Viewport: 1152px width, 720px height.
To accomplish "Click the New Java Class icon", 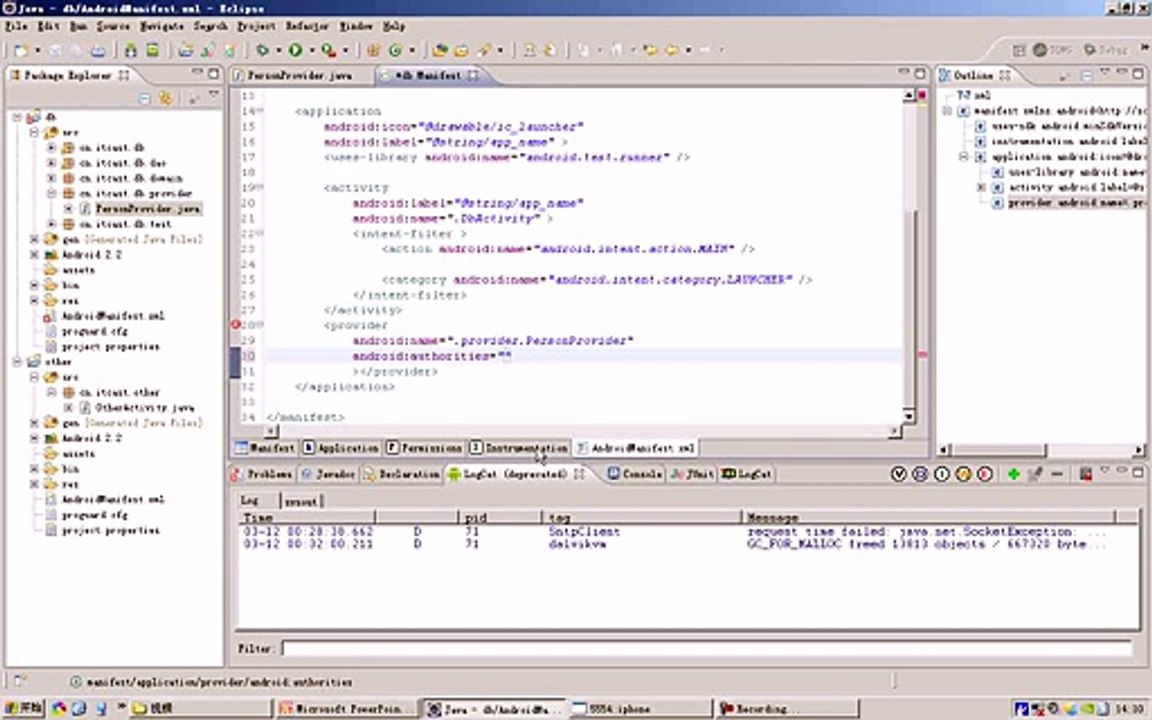I will (x=395, y=50).
